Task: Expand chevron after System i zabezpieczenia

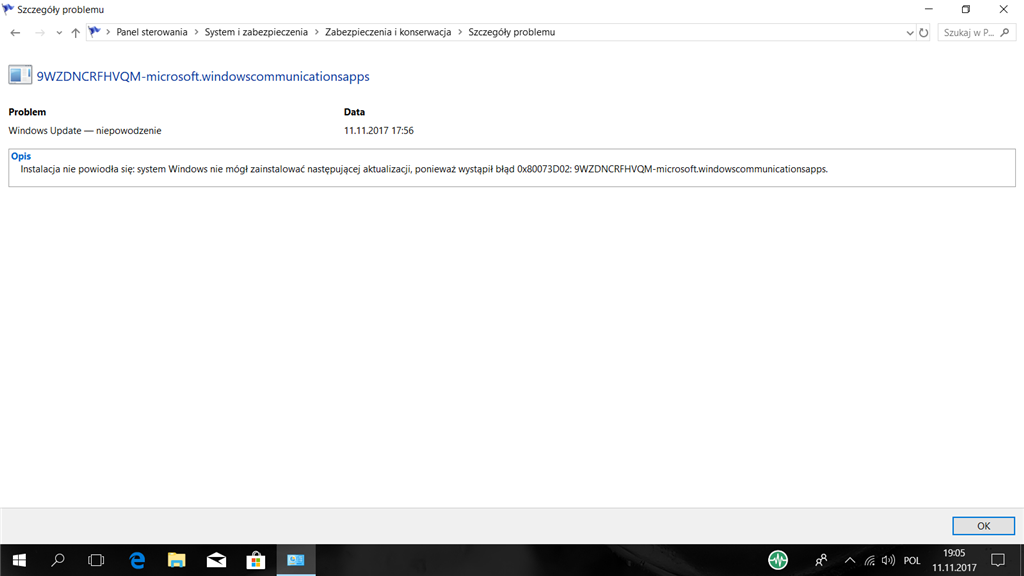Action: (x=317, y=32)
